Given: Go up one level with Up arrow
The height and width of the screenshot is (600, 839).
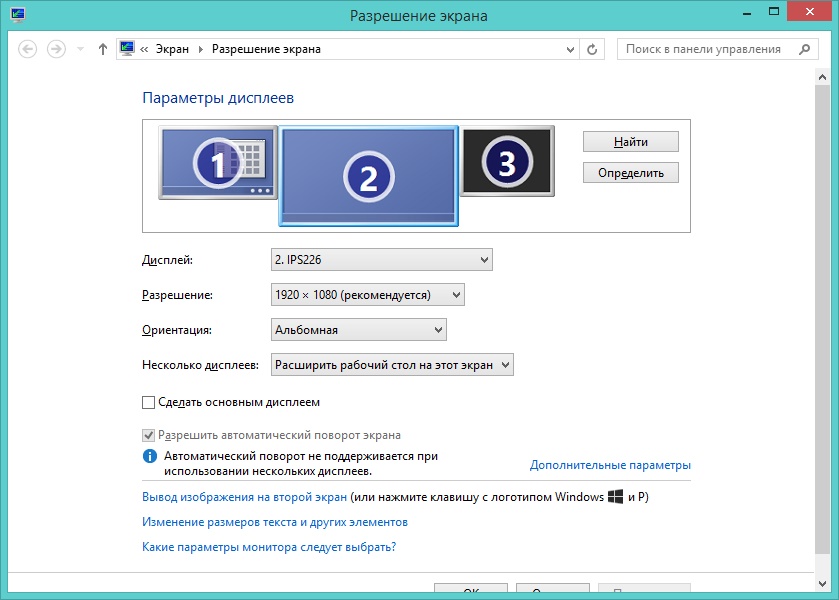Looking at the screenshot, I should tap(103, 49).
